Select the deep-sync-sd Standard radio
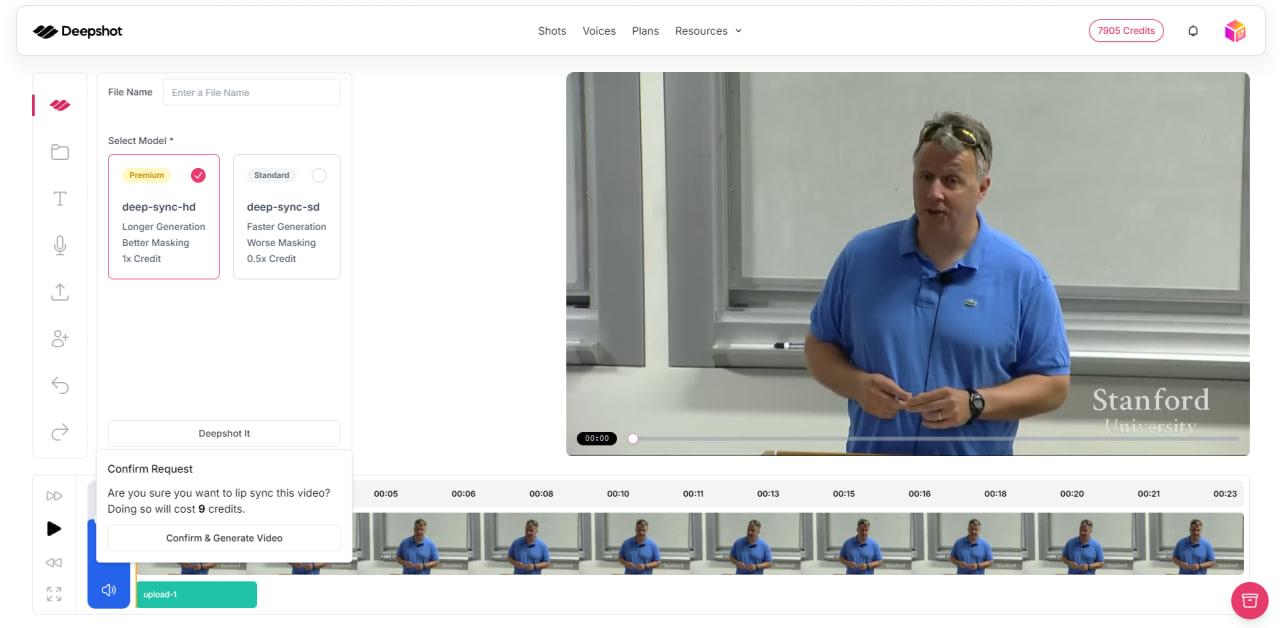The image size is (1280, 628). [319, 175]
